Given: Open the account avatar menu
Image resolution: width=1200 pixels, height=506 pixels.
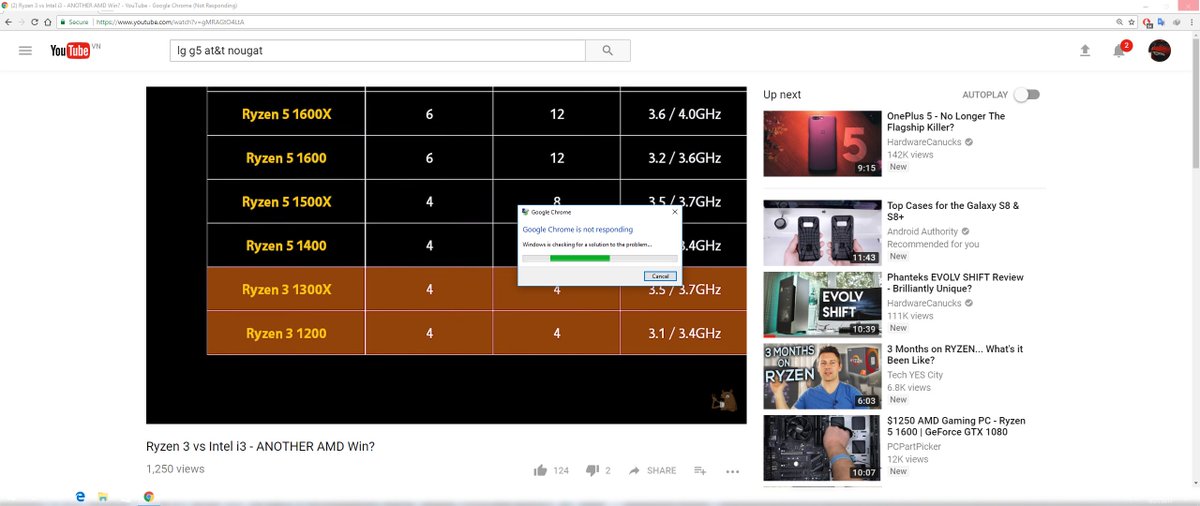Looking at the screenshot, I should coord(1159,50).
